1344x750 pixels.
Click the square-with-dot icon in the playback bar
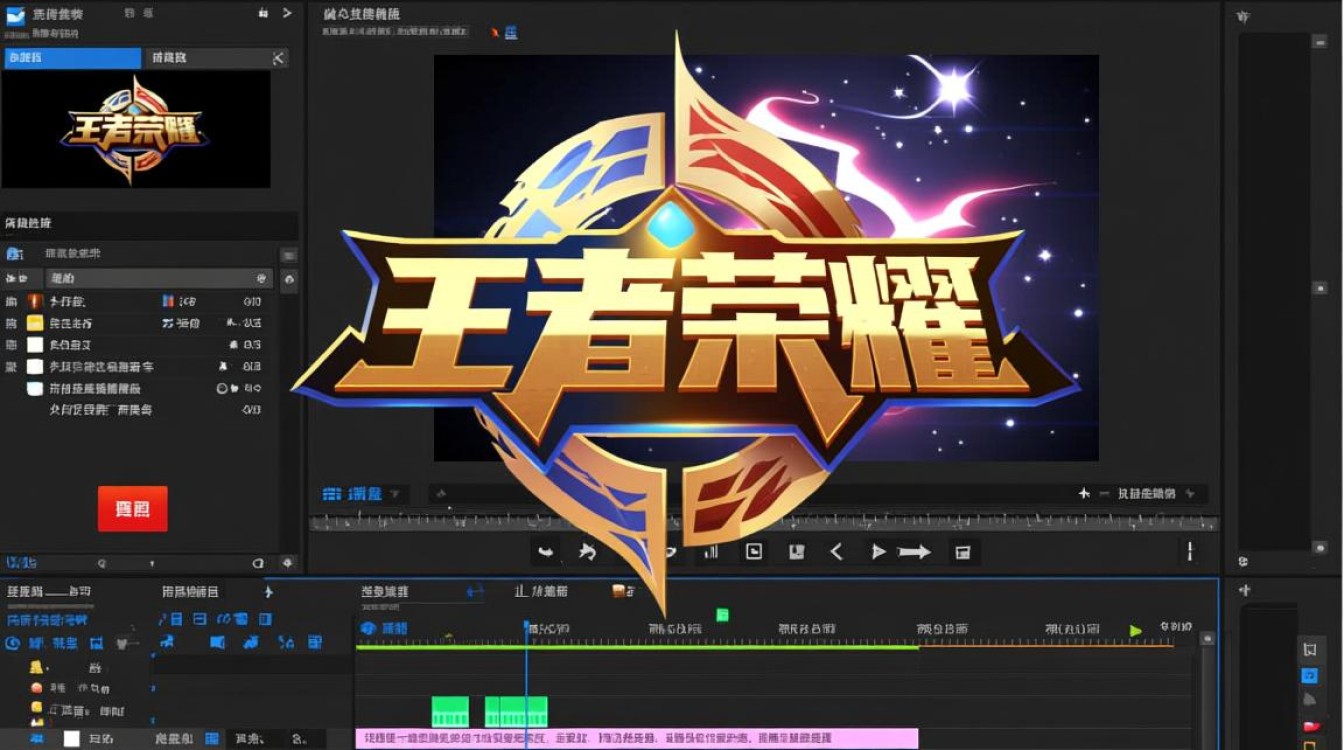coord(754,551)
